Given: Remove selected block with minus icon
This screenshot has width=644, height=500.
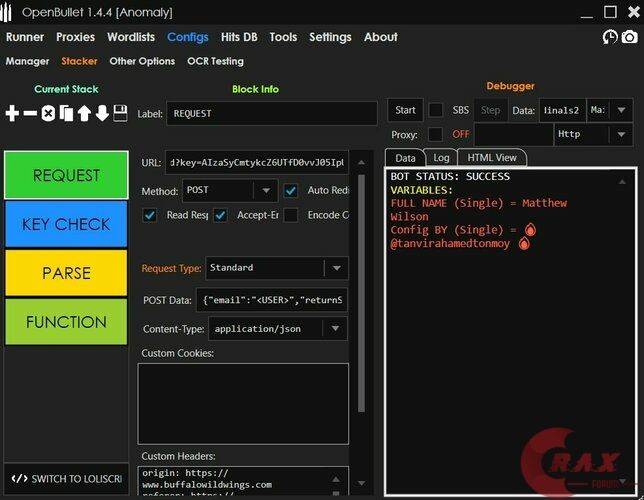Looking at the screenshot, I should click(30, 113).
